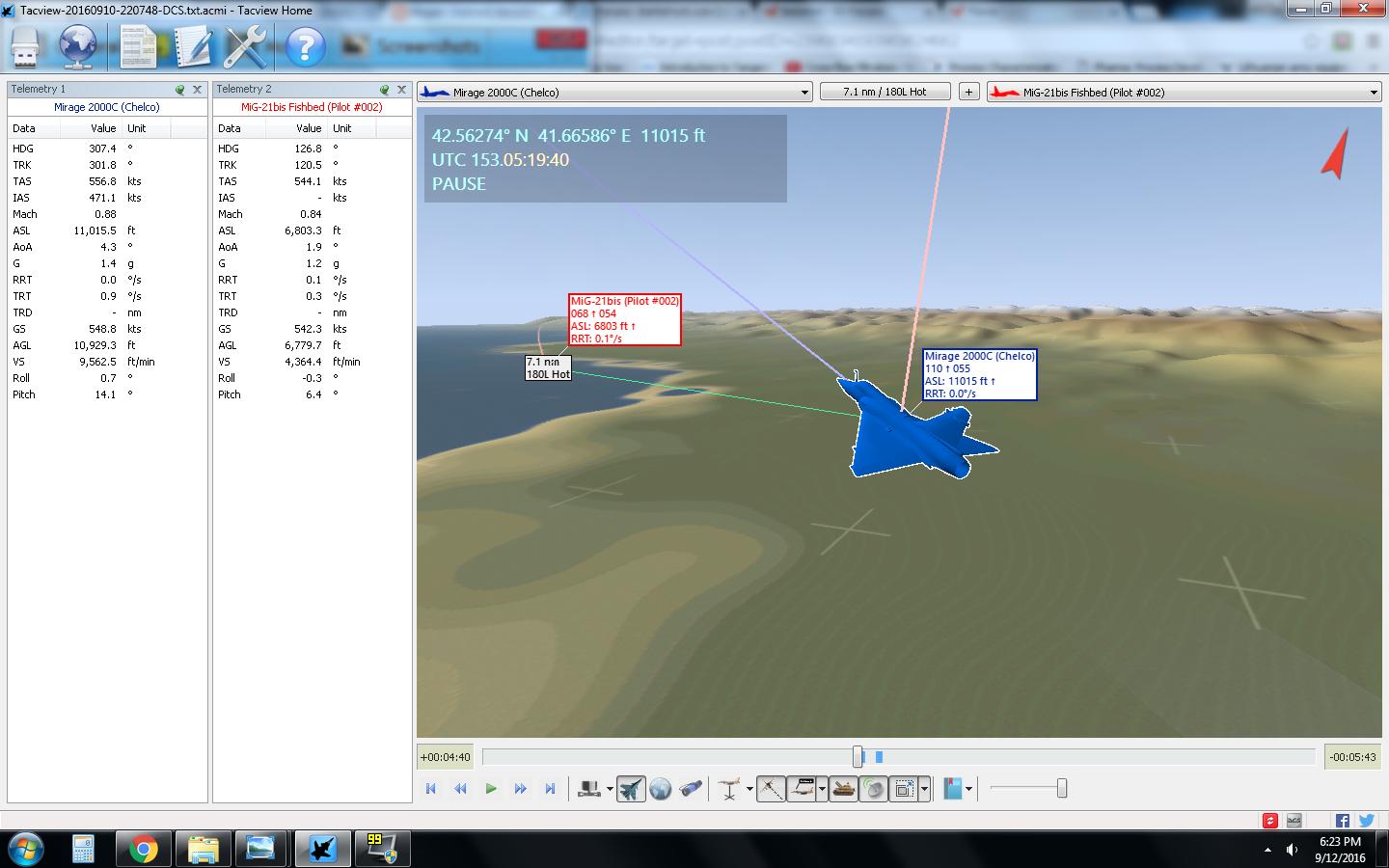This screenshot has width=1389, height=868.
Task: Click the blue bookmark icon
Action: coord(953,789)
